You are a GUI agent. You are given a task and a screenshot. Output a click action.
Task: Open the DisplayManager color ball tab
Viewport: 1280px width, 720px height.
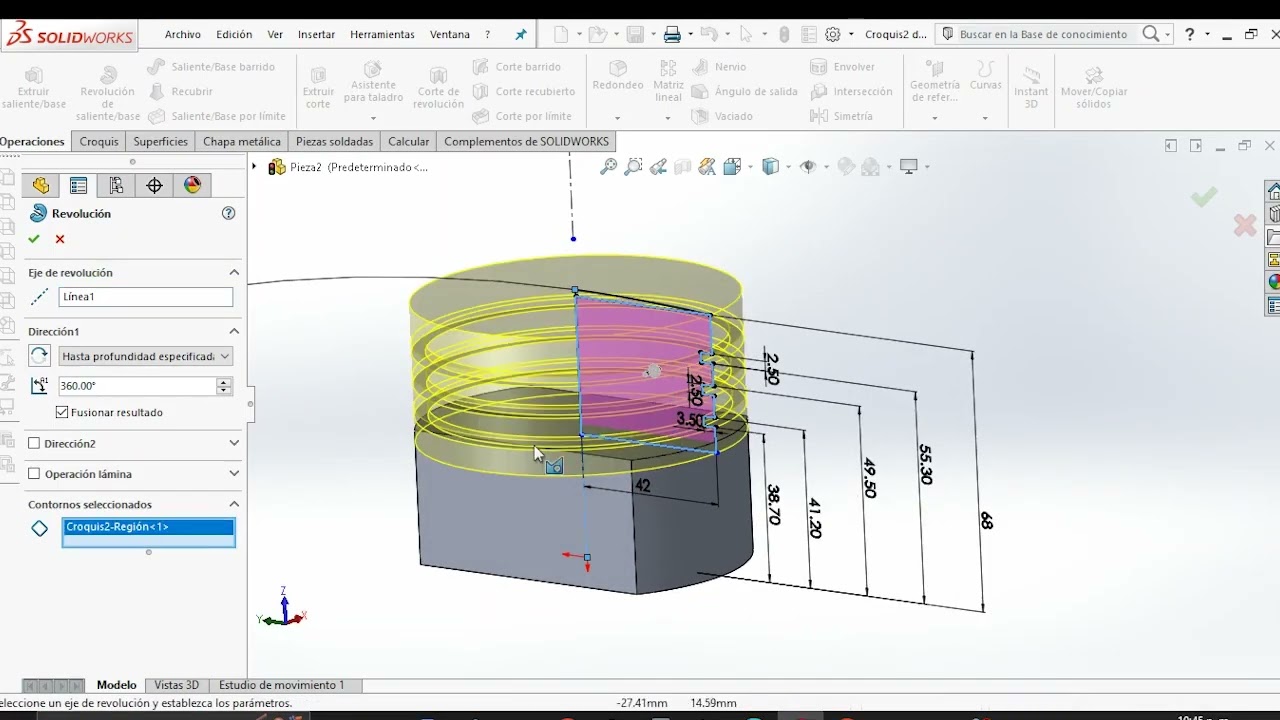pyautogui.click(x=192, y=185)
